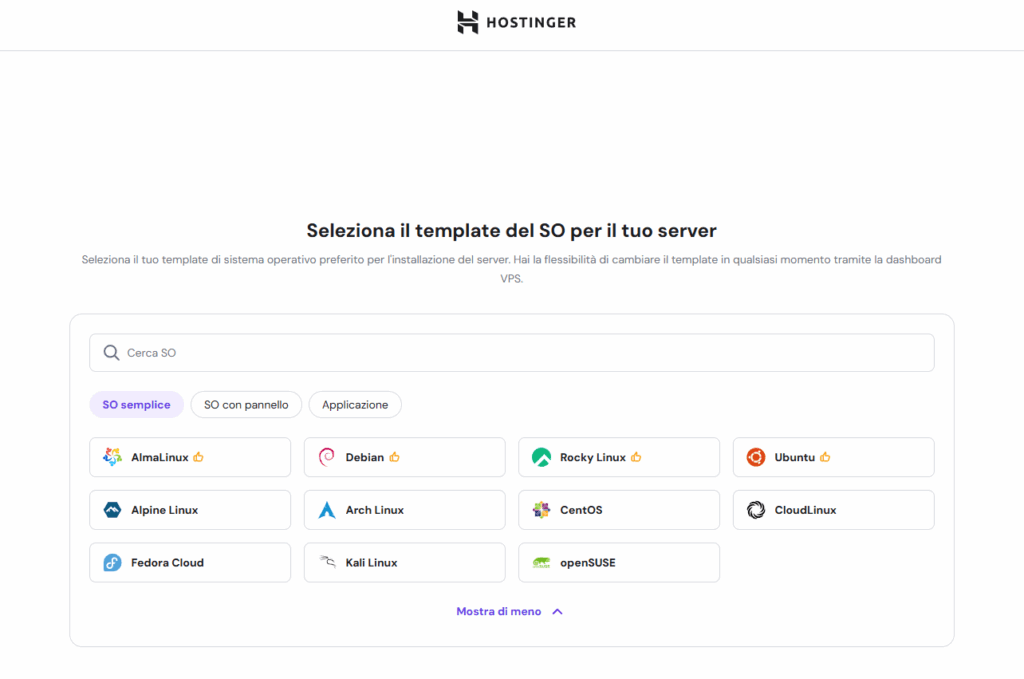Click the Ubuntu orange logo icon

(x=756, y=457)
